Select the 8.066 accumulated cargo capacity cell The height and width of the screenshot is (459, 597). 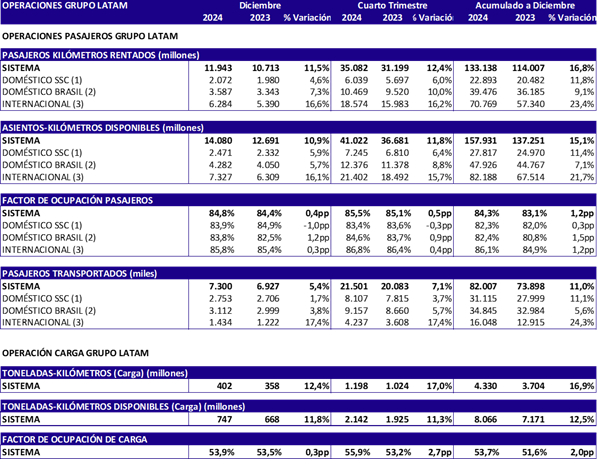click(x=485, y=419)
